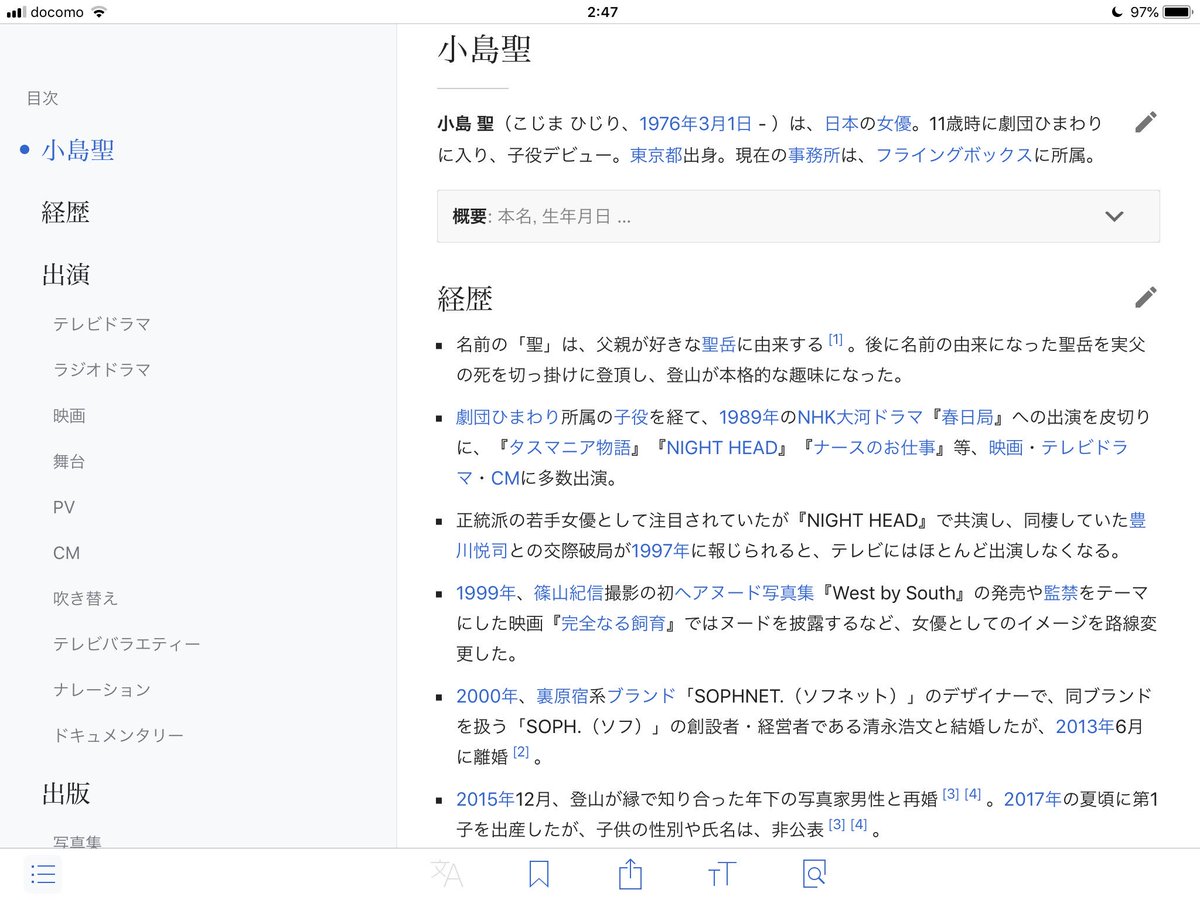This screenshot has height=900, width=1200.
Task: Bookmark this article with the bookmark icon
Action: [539, 875]
